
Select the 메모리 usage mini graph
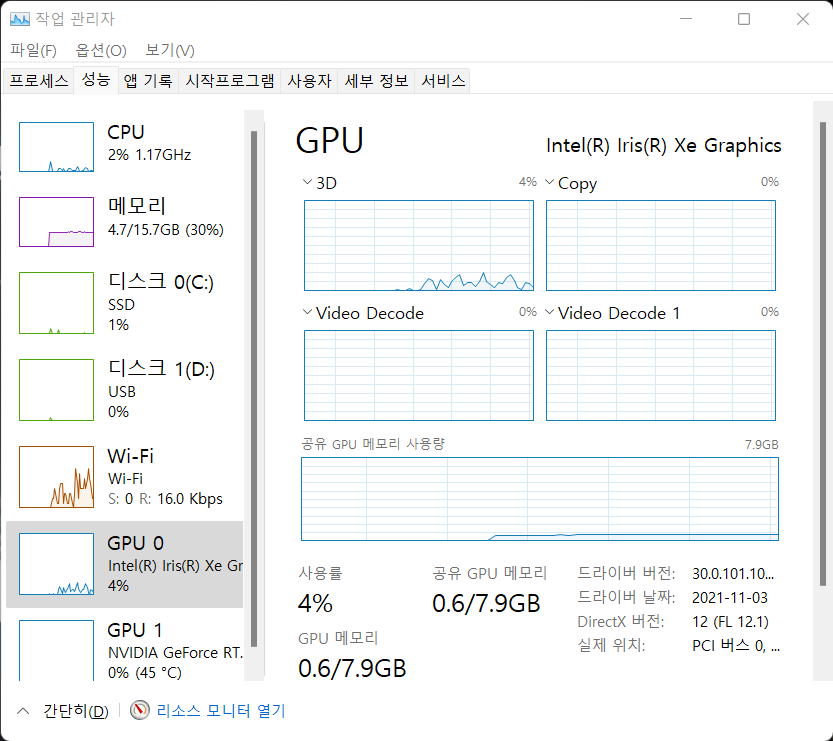55,221
